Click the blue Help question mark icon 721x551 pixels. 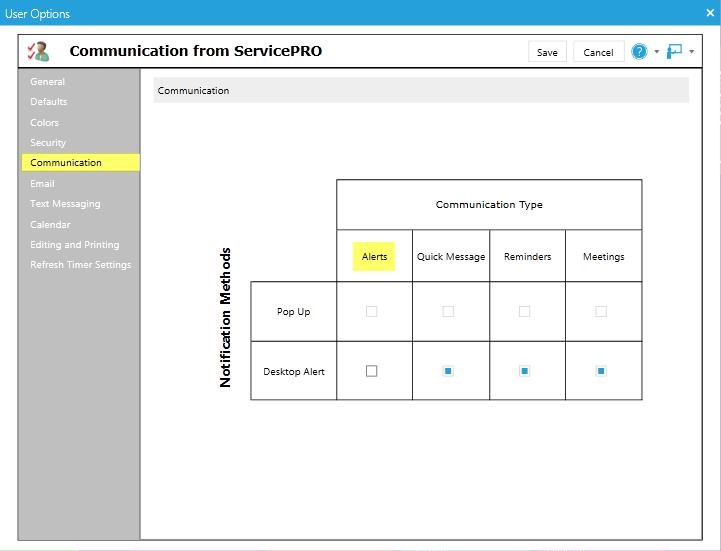click(x=639, y=52)
